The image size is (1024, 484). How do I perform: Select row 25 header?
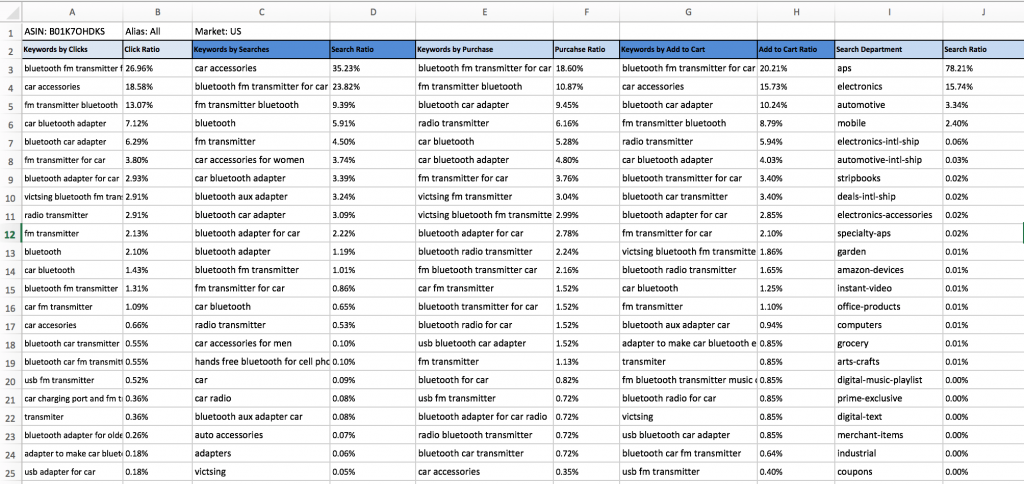click(10, 472)
